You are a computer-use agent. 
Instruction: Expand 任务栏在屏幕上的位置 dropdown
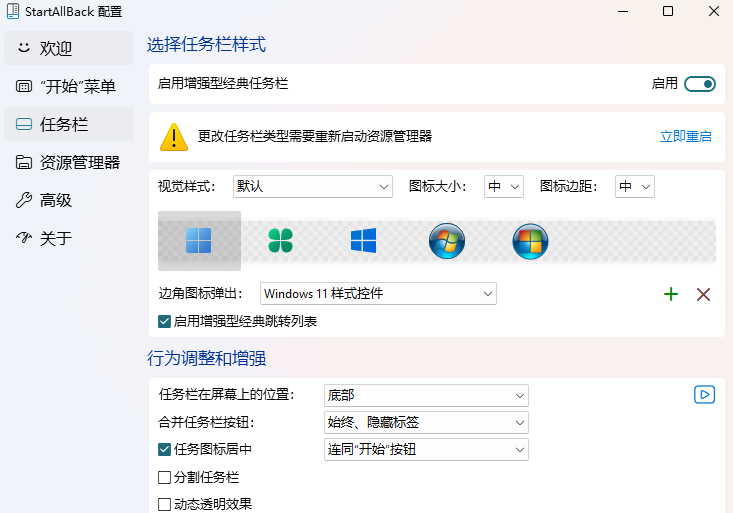tap(426, 396)
